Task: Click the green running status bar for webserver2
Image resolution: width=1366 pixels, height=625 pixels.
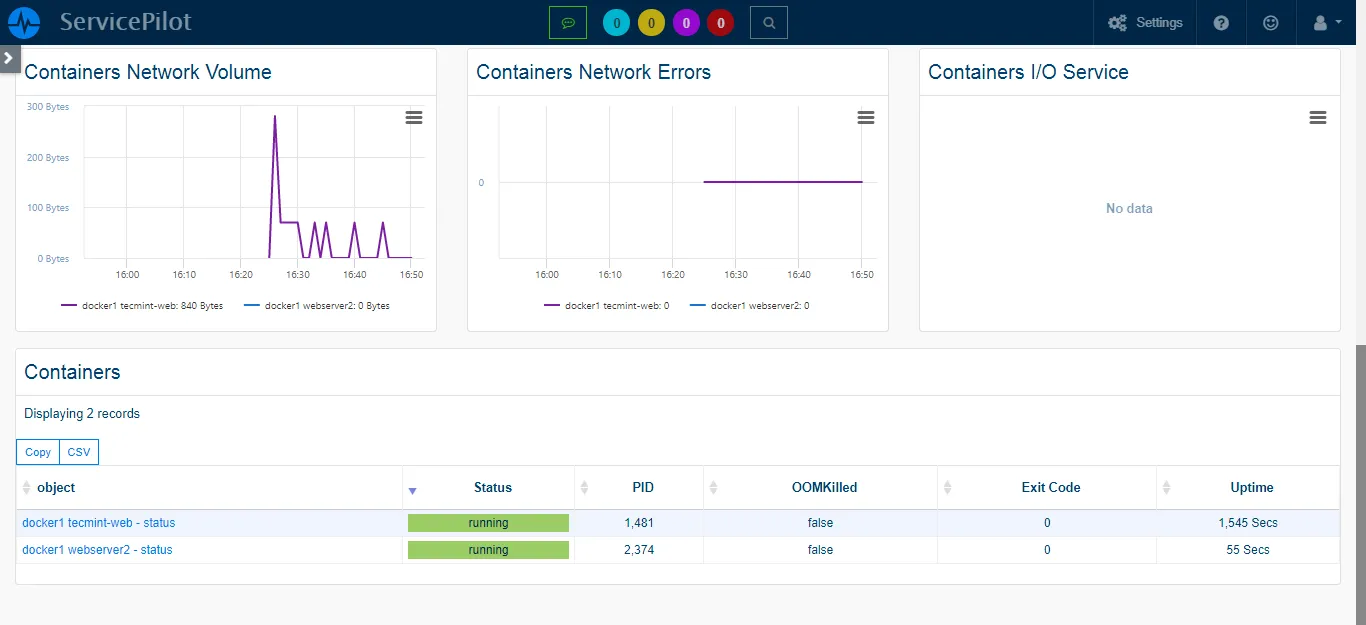Action: [488, 550]
